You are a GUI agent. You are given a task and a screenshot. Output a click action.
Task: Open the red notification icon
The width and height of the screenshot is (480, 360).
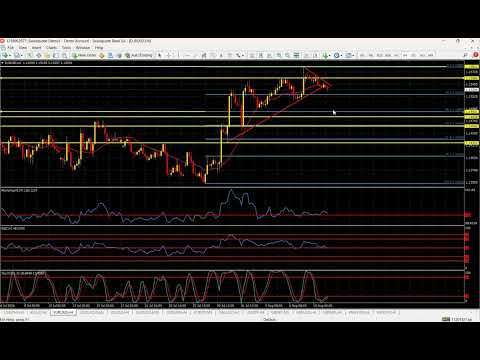click(x=475, y=55)
